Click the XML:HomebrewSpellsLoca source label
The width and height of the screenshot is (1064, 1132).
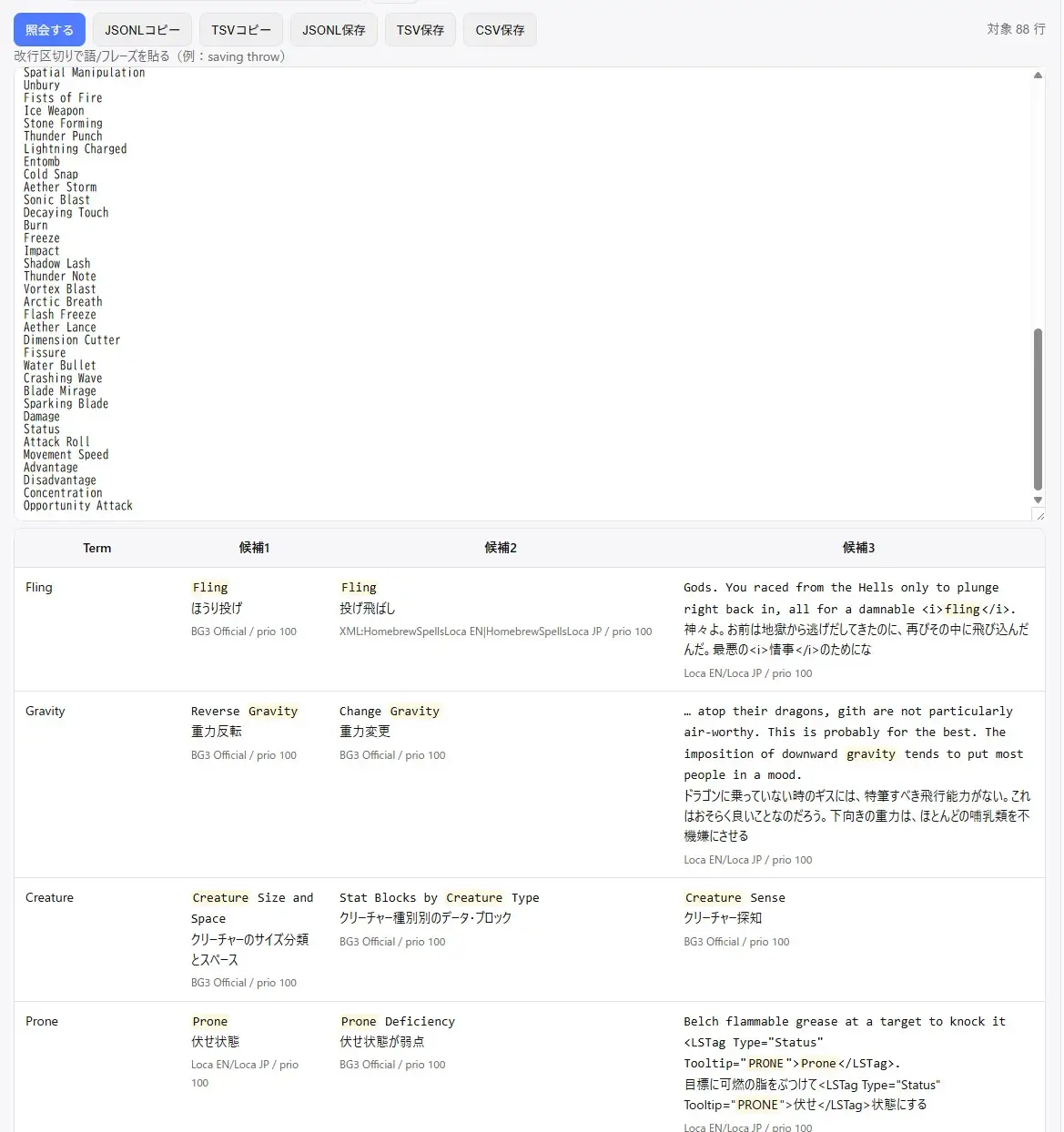coord(496,632)
